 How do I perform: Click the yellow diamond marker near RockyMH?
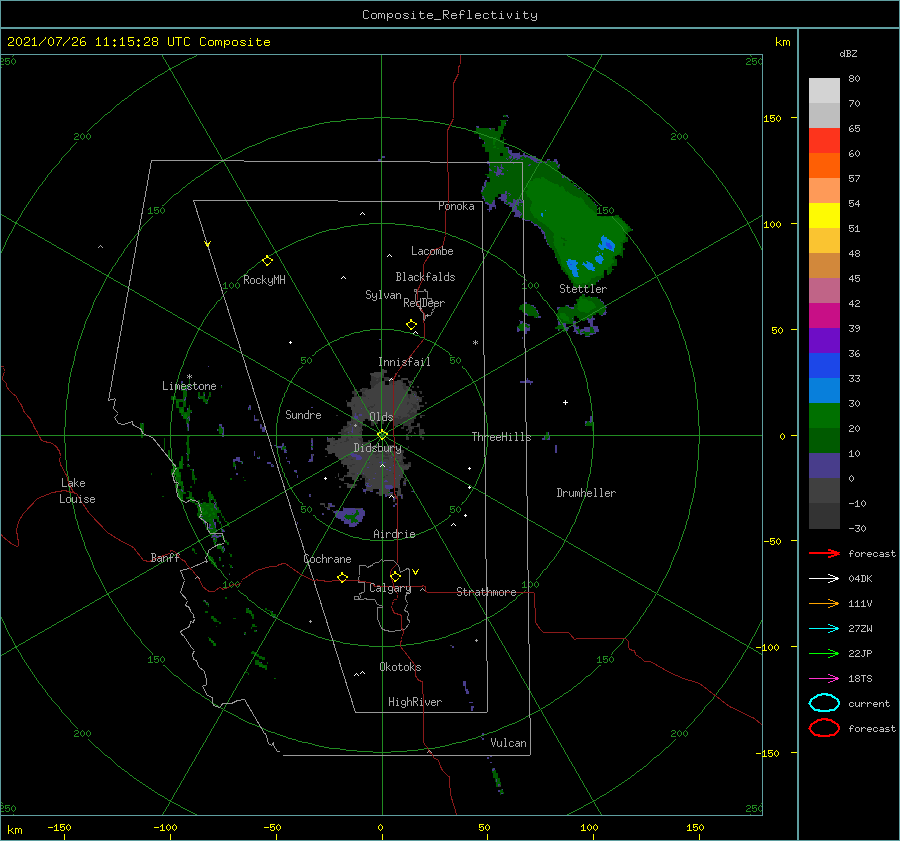pyautogui.click(x=267, y=261)
